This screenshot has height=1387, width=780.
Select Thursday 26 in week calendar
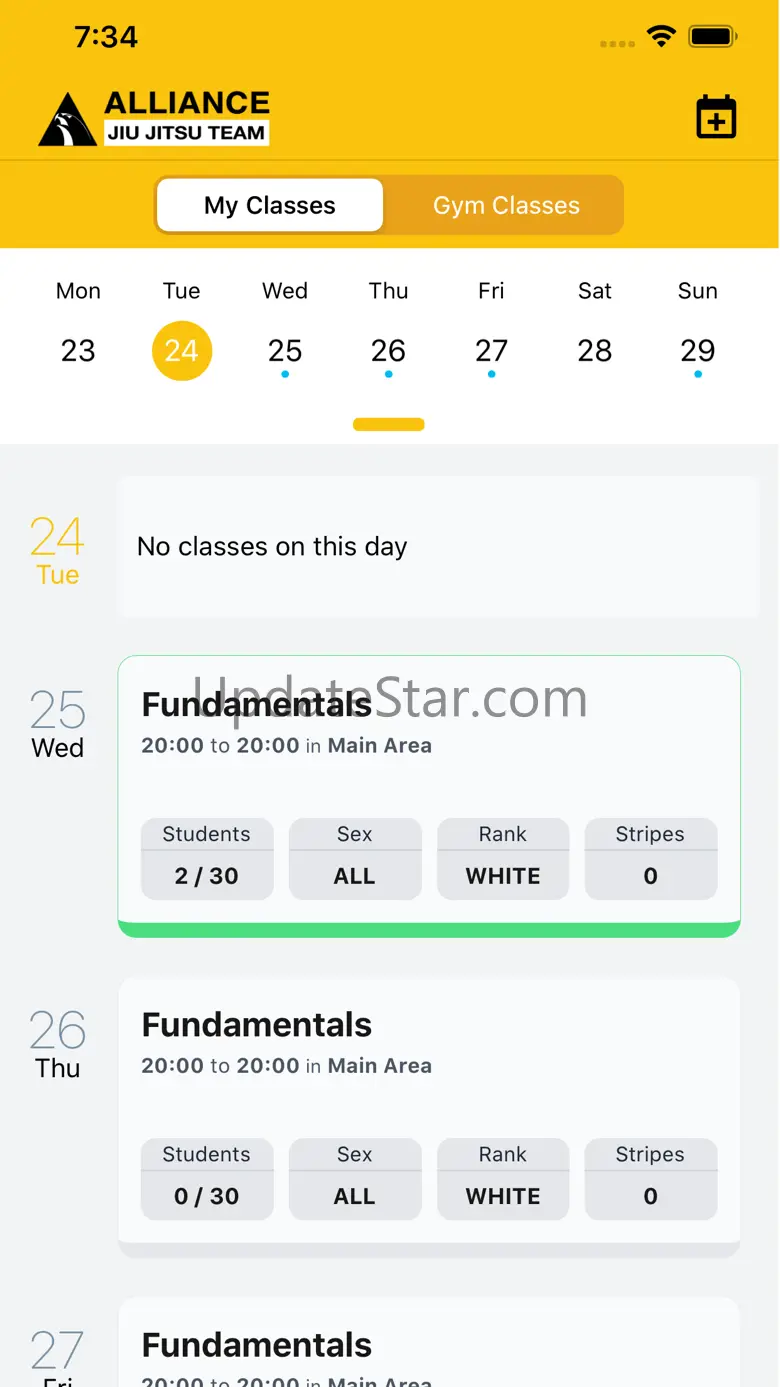(388, 329)
